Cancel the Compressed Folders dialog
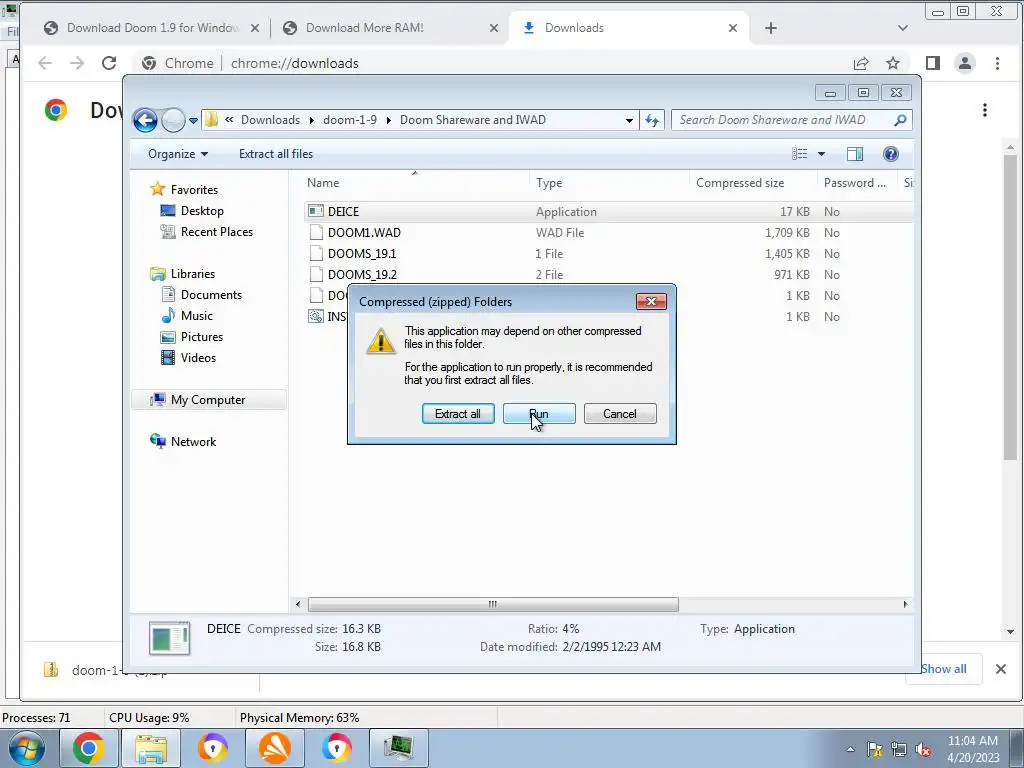The image size is (1024, 768). pyautogui.click(x=620, y=413)
